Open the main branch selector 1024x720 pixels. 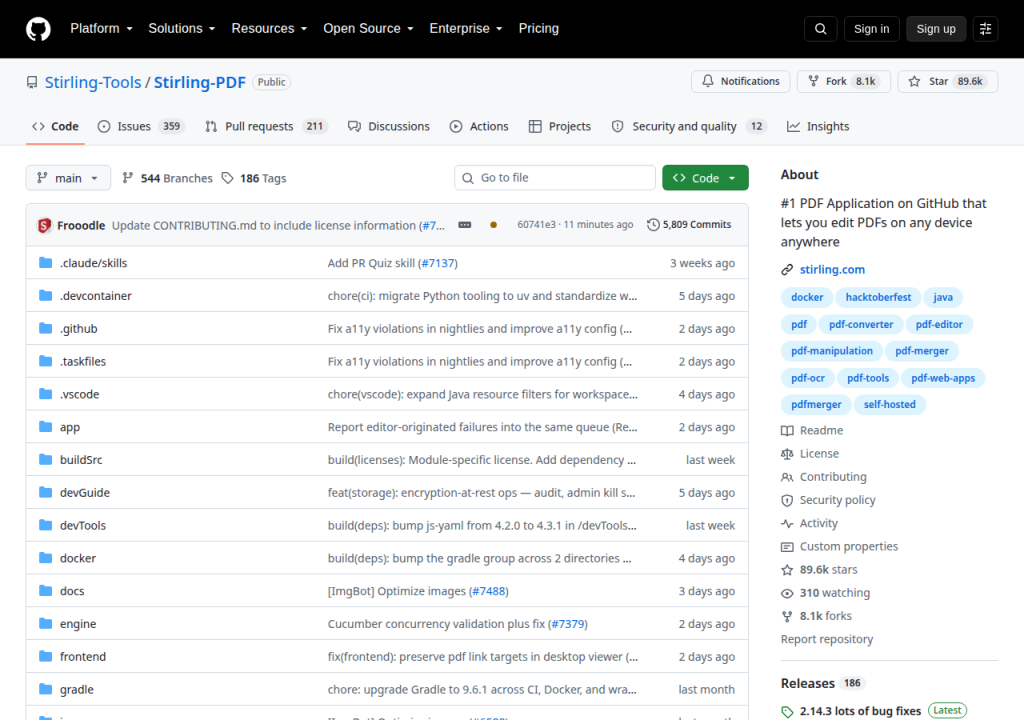click(68, 178)
